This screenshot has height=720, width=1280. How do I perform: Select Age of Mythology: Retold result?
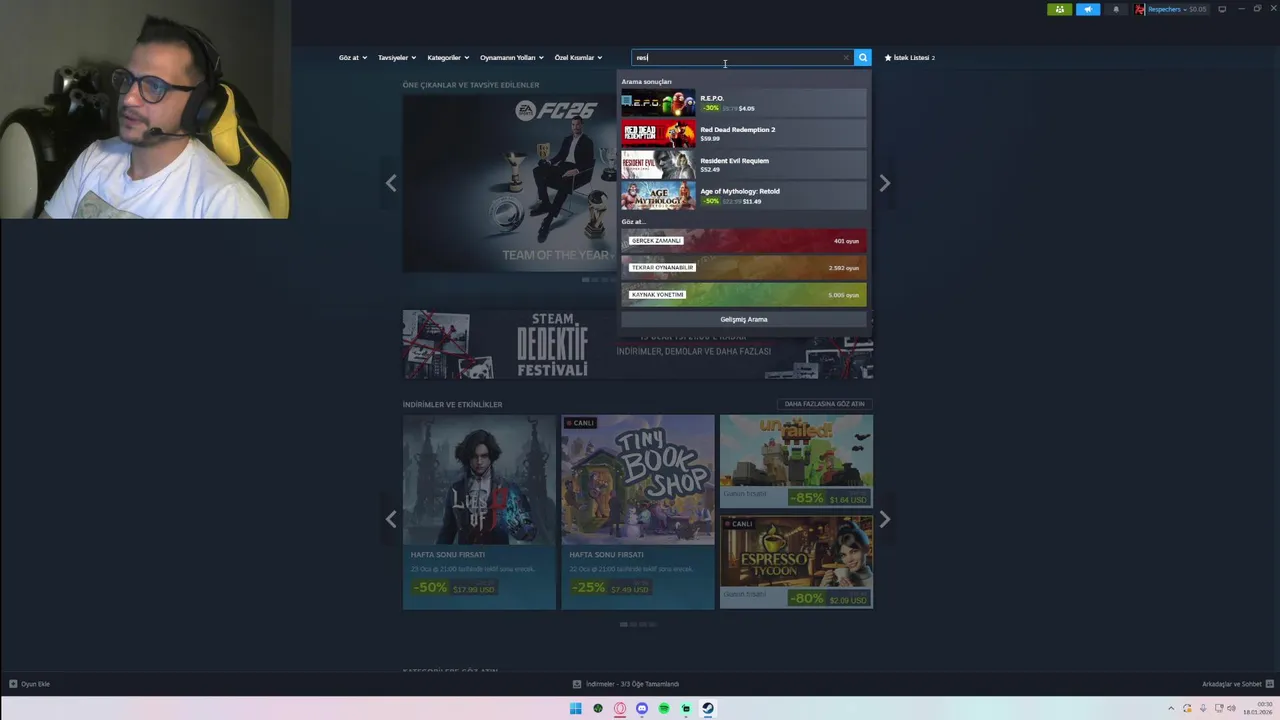[744, 196]
